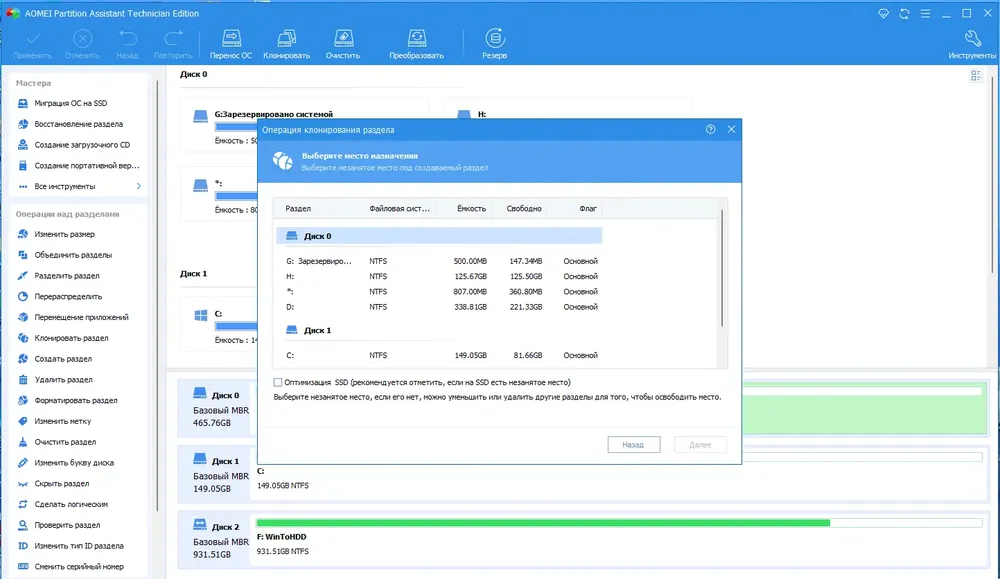The image size is (1000, 579).
Task: Select H: partition row 125.67GB
Action: [x=439, y=276]
